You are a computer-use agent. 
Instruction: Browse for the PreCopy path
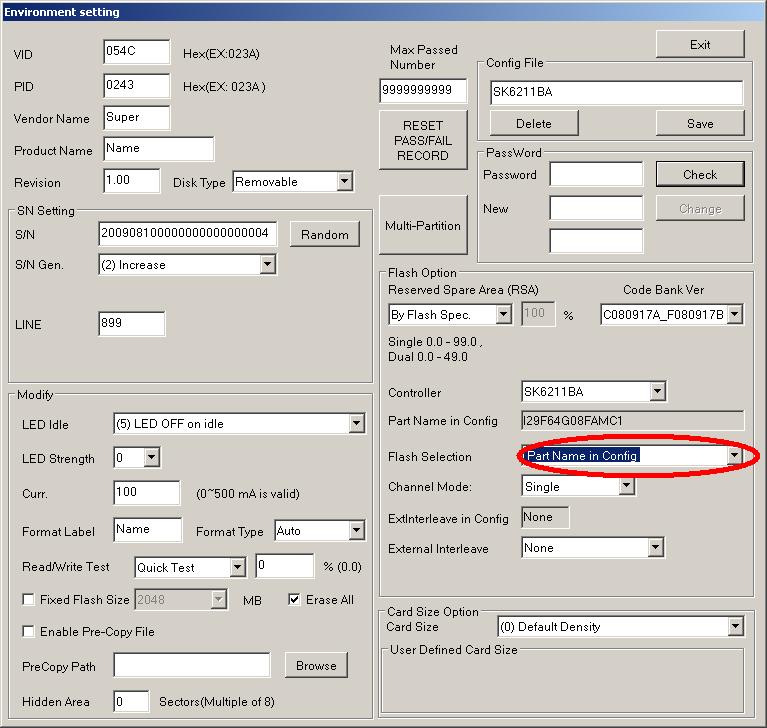(316, 665)
